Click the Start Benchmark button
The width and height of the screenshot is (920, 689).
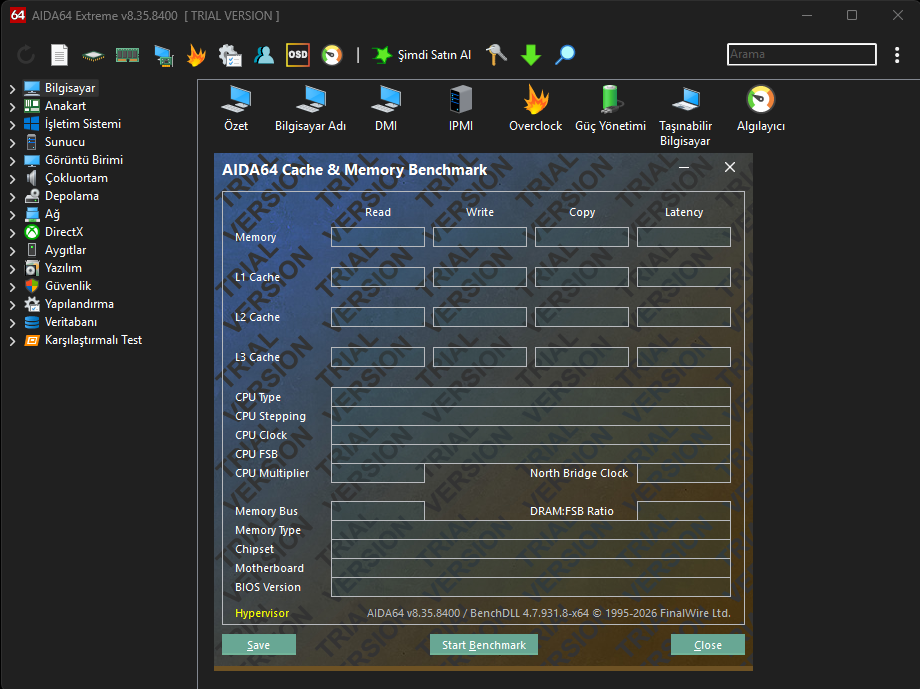click(484, 644)
